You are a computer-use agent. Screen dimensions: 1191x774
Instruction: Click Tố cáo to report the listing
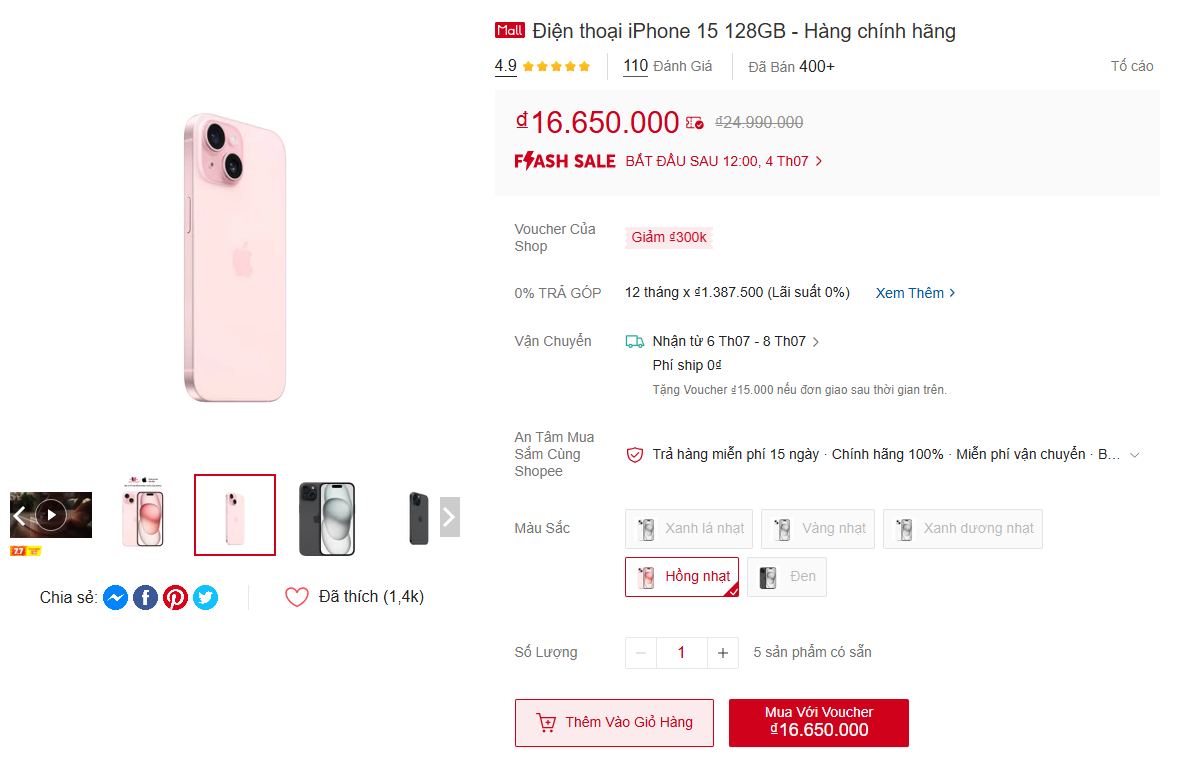tap(1133, 66)
